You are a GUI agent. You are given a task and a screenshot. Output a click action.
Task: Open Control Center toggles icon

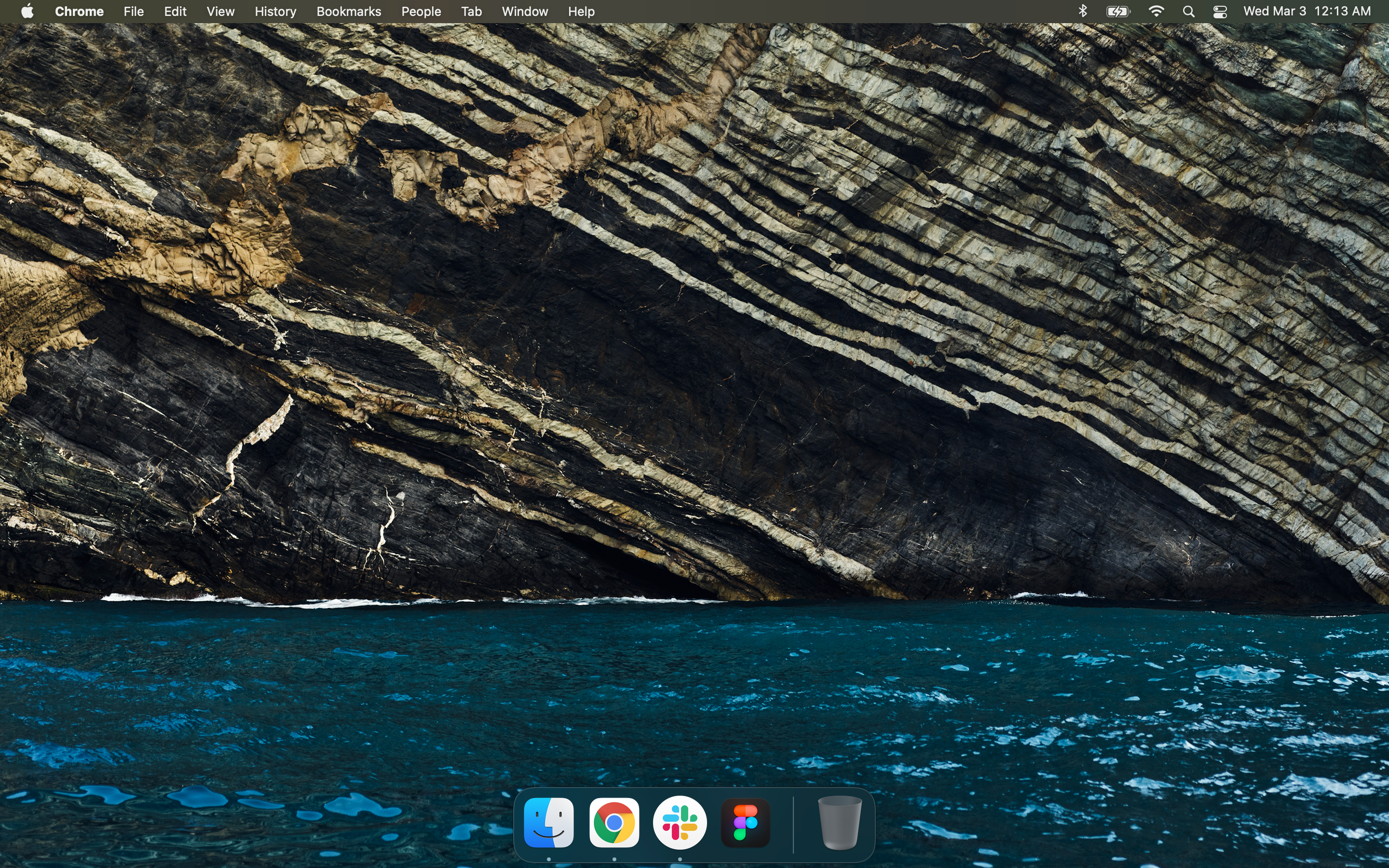[1220, 12]
